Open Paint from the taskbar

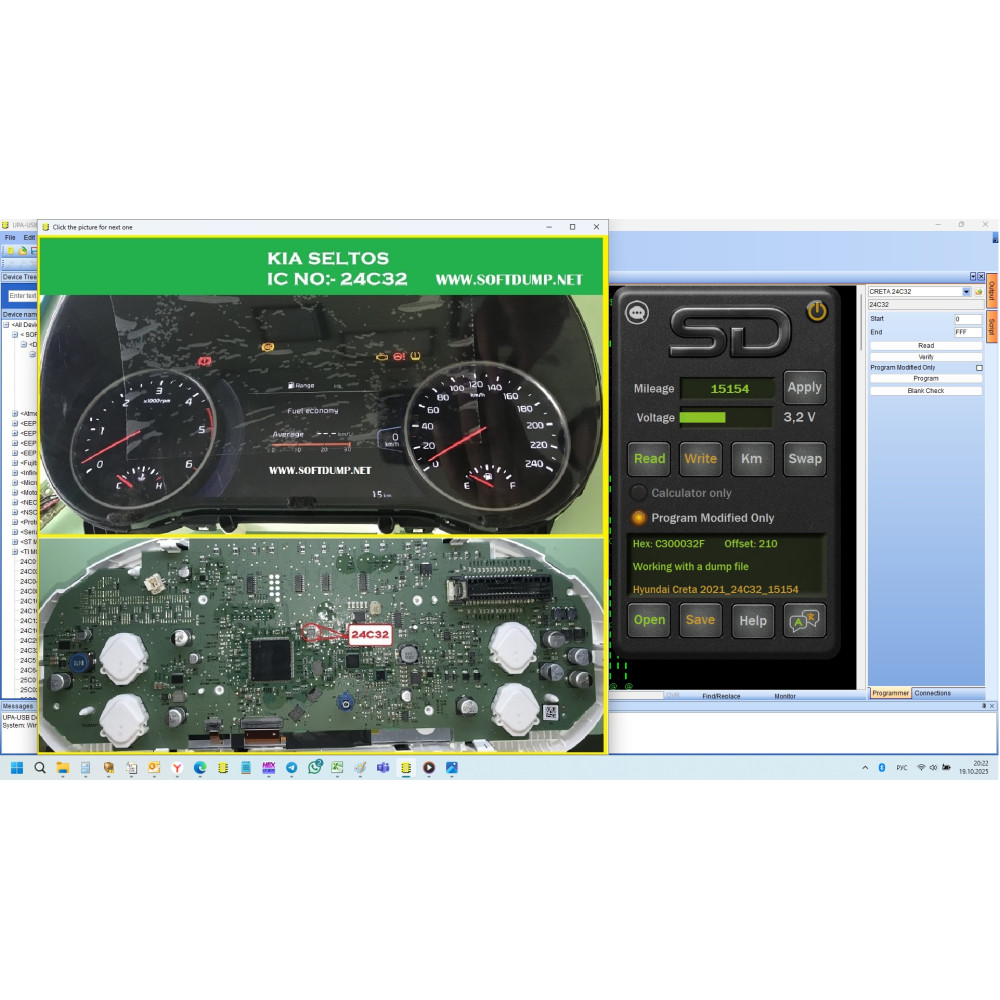[x=360, y=767]
